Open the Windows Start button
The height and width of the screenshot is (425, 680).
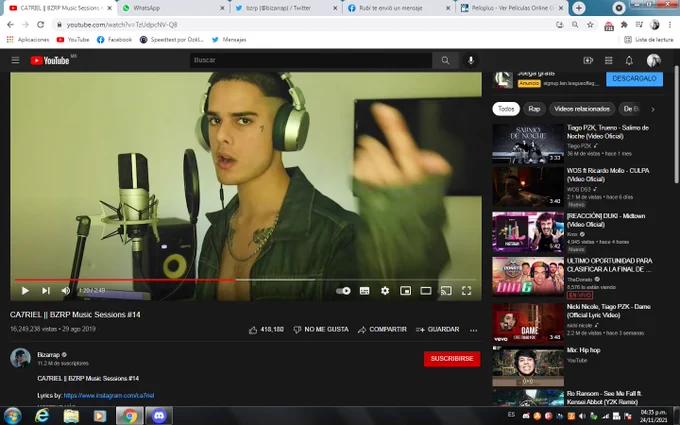[x=12, y=416]
